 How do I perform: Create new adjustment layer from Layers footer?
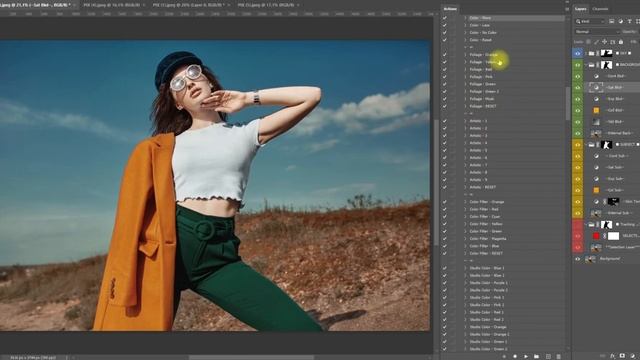(632, 356)
